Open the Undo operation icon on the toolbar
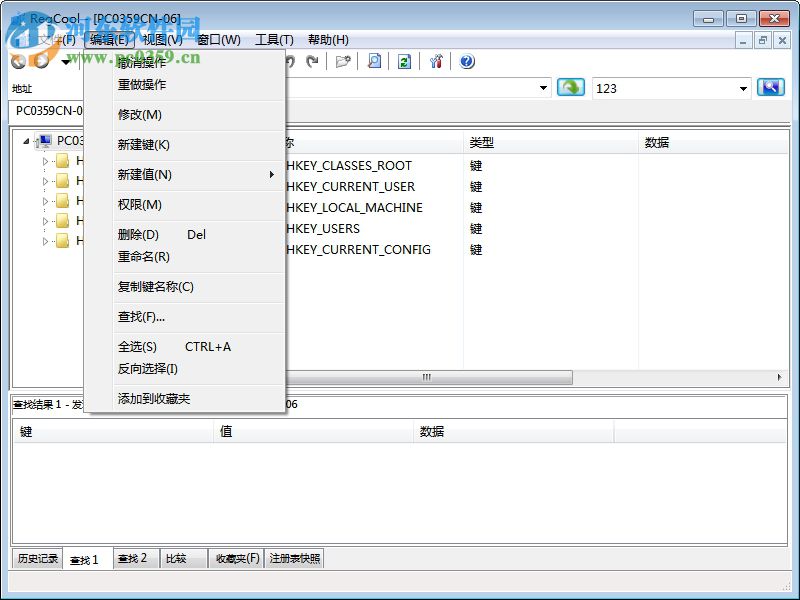800x600 pixels. pos(290,61)
